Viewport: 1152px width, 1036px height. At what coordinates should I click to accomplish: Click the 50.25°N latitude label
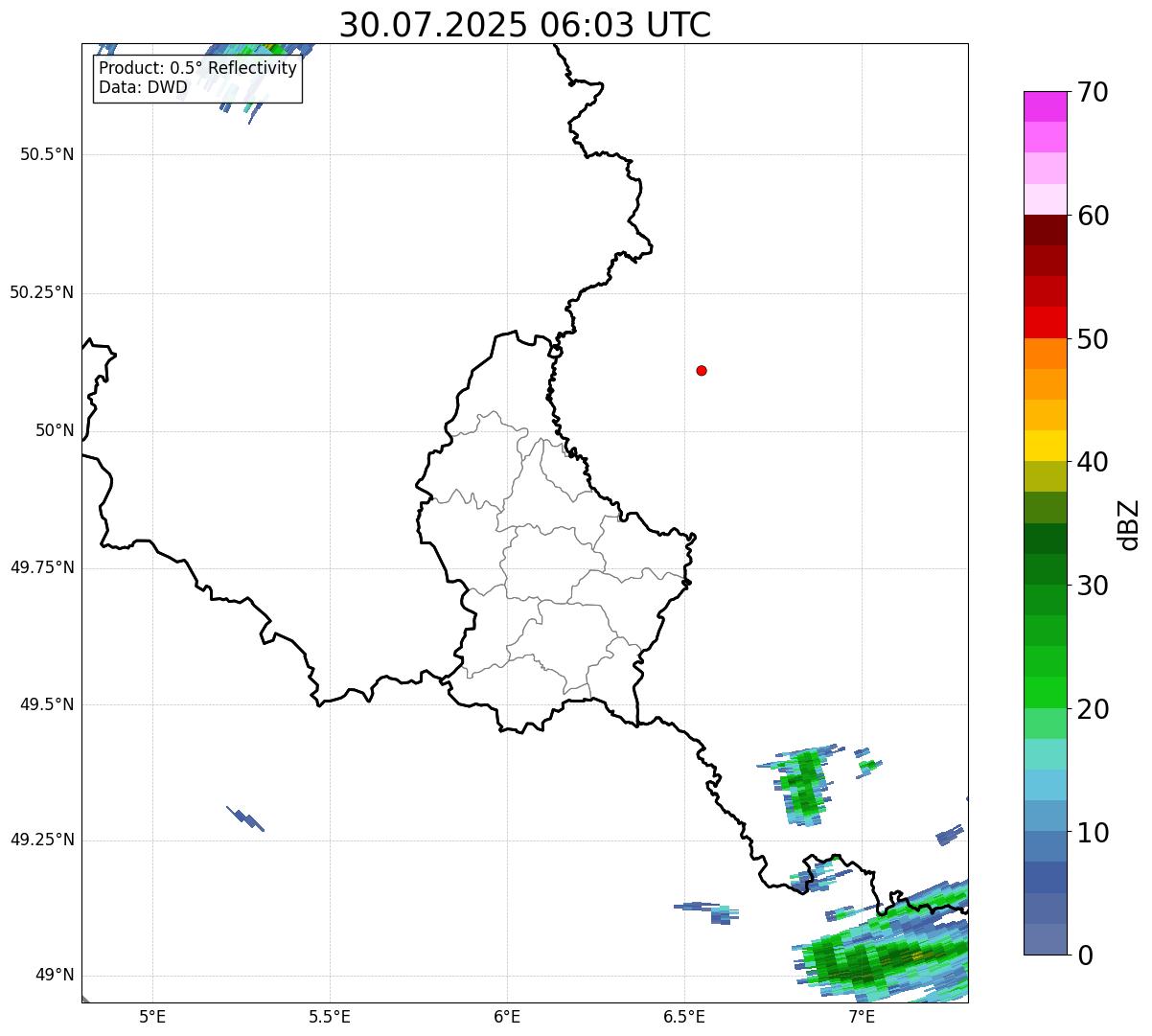coord(41,292)
